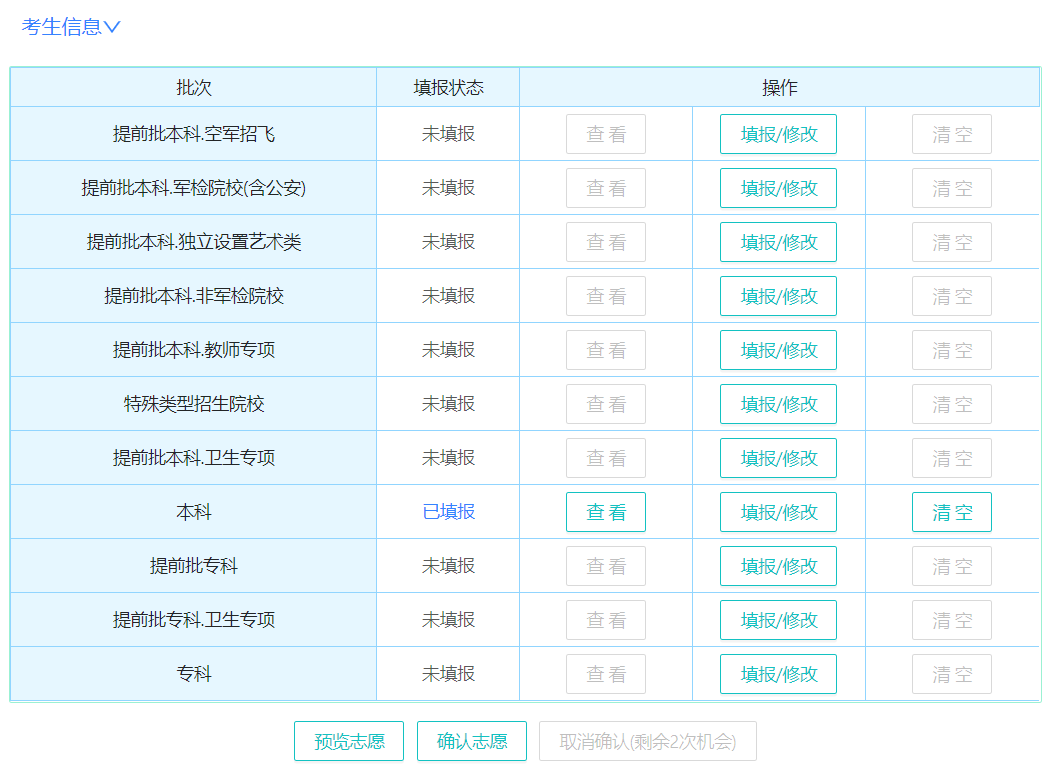Click the 批次 column header

[x=194, y=87]
